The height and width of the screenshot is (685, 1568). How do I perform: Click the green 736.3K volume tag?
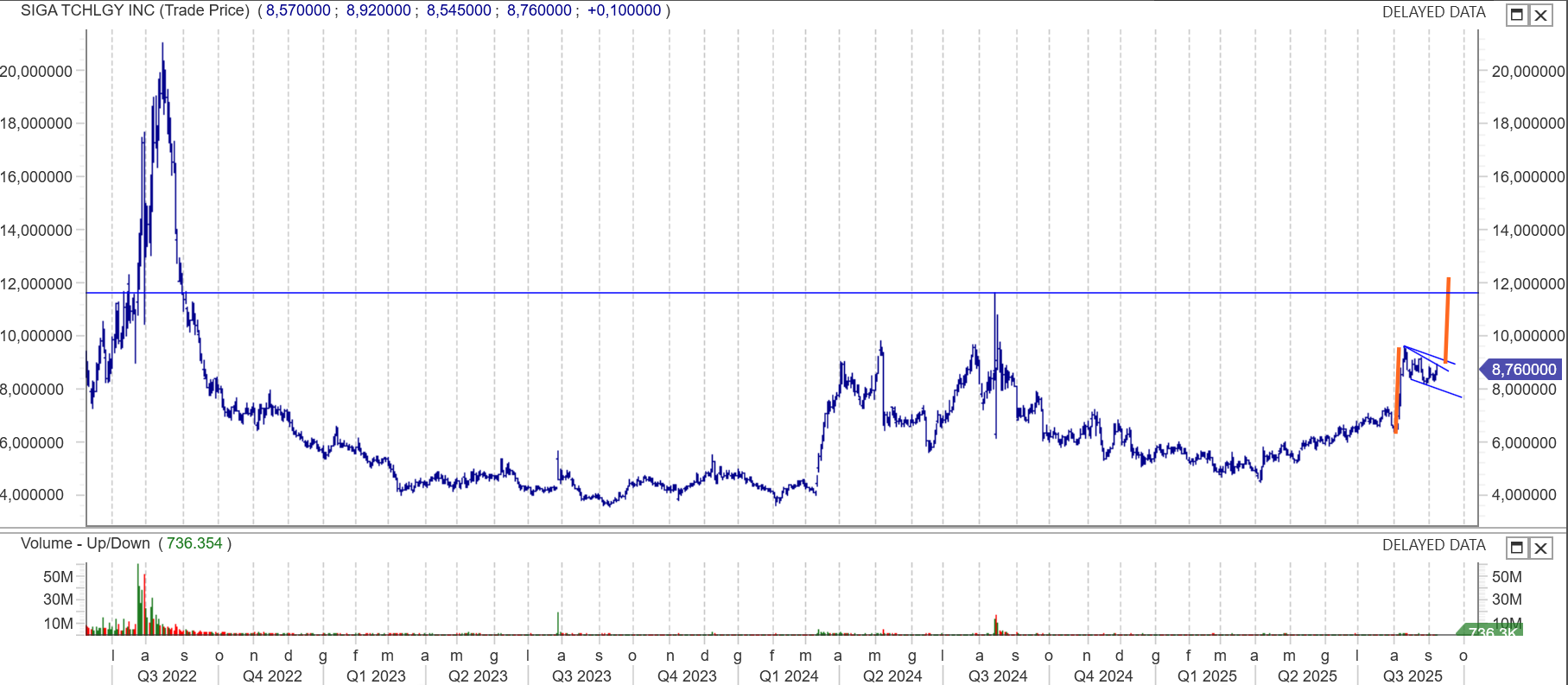click(x=1490, y=631)
